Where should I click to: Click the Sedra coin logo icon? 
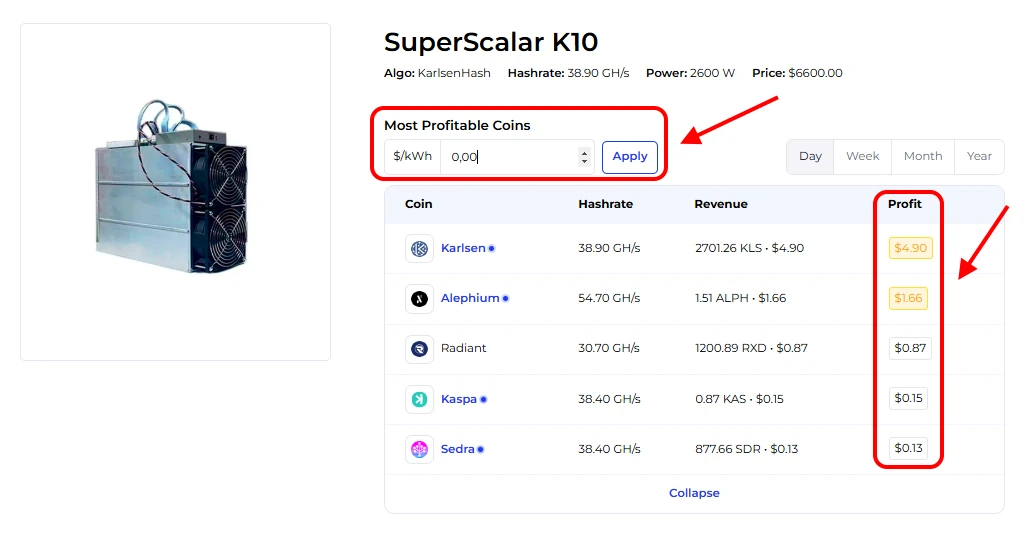click(x=419, y=449)
